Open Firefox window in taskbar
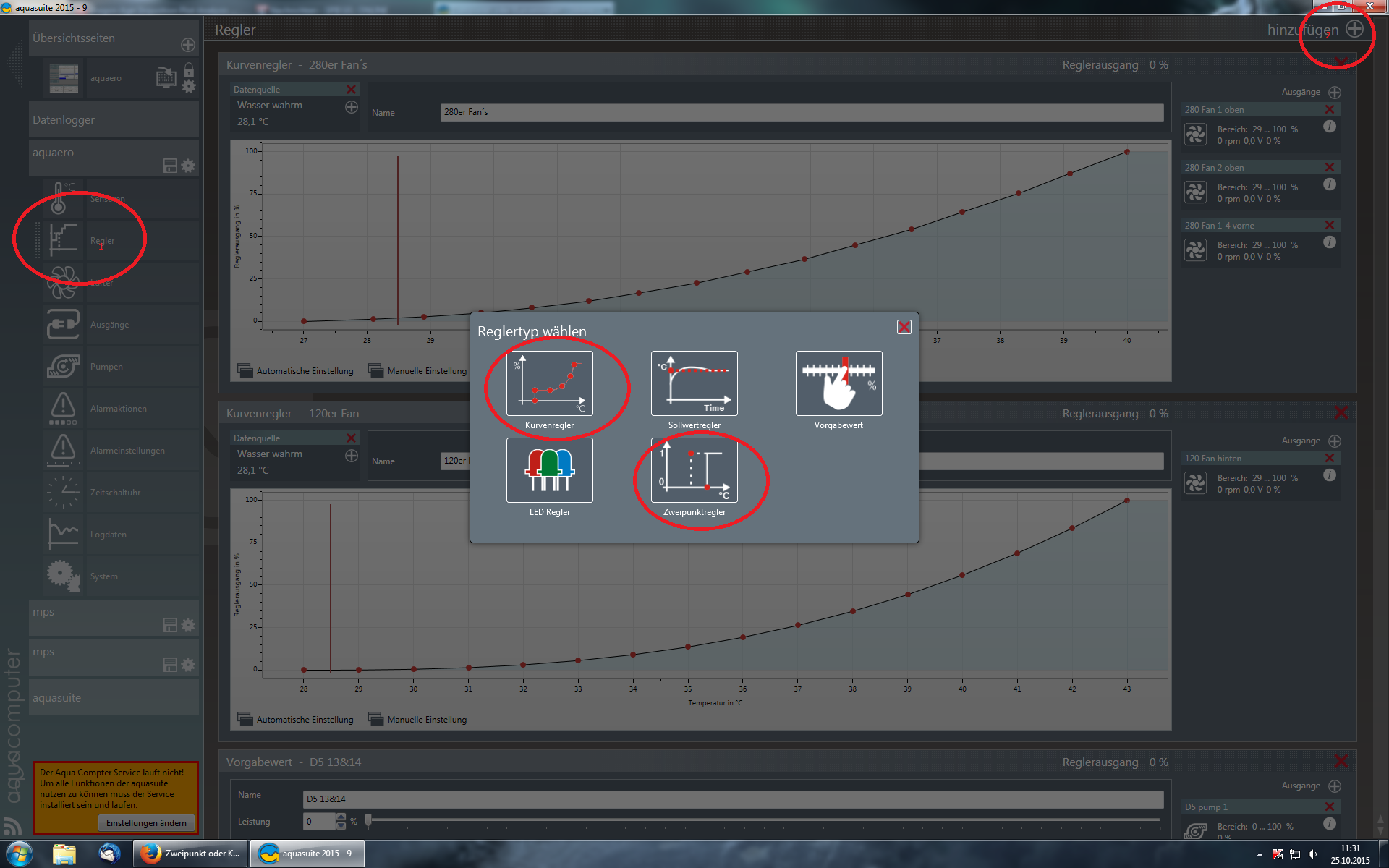Screen dimensions: 1389x868 pos(191,854)
